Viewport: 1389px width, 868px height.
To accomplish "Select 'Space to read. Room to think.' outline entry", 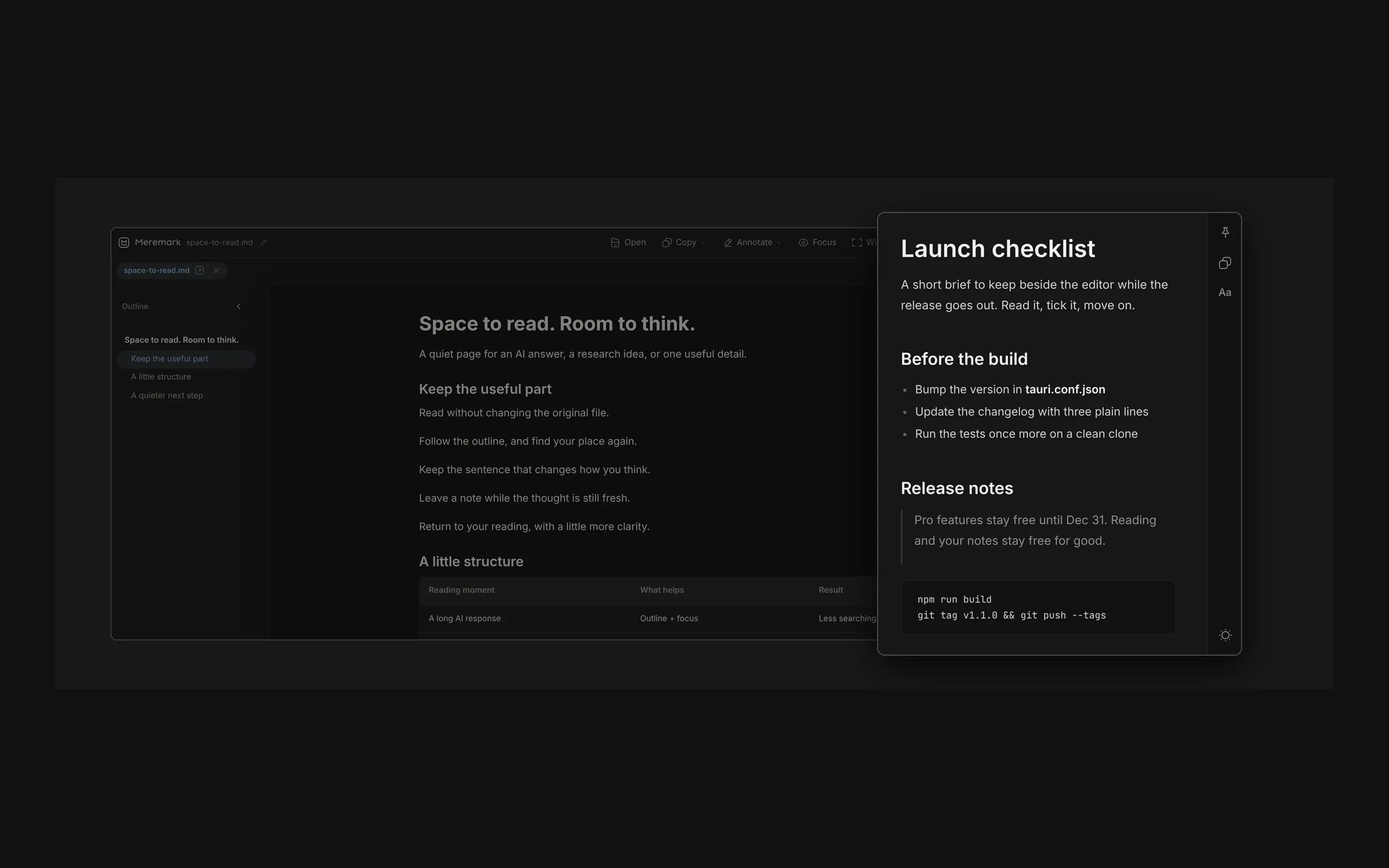I will tap(181, 340).
